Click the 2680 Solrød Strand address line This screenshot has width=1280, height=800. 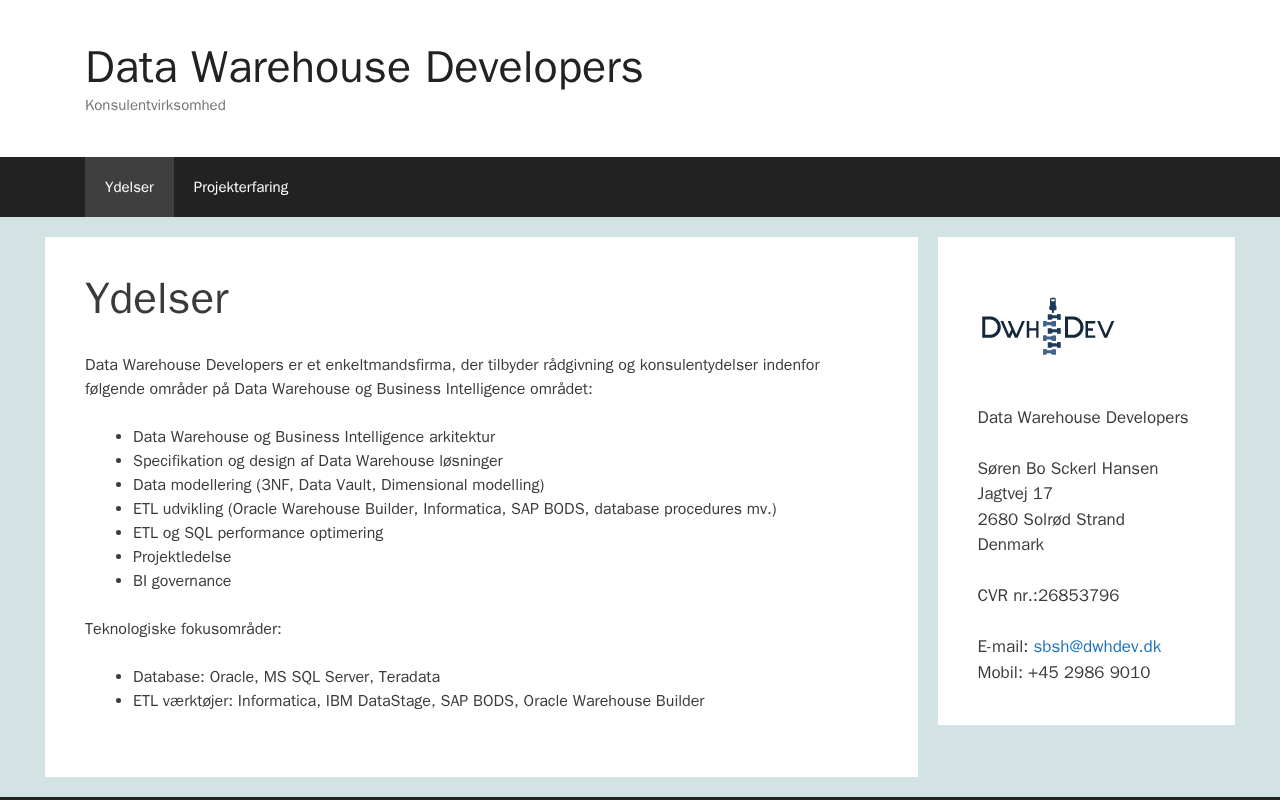[x=1050, y=520]
